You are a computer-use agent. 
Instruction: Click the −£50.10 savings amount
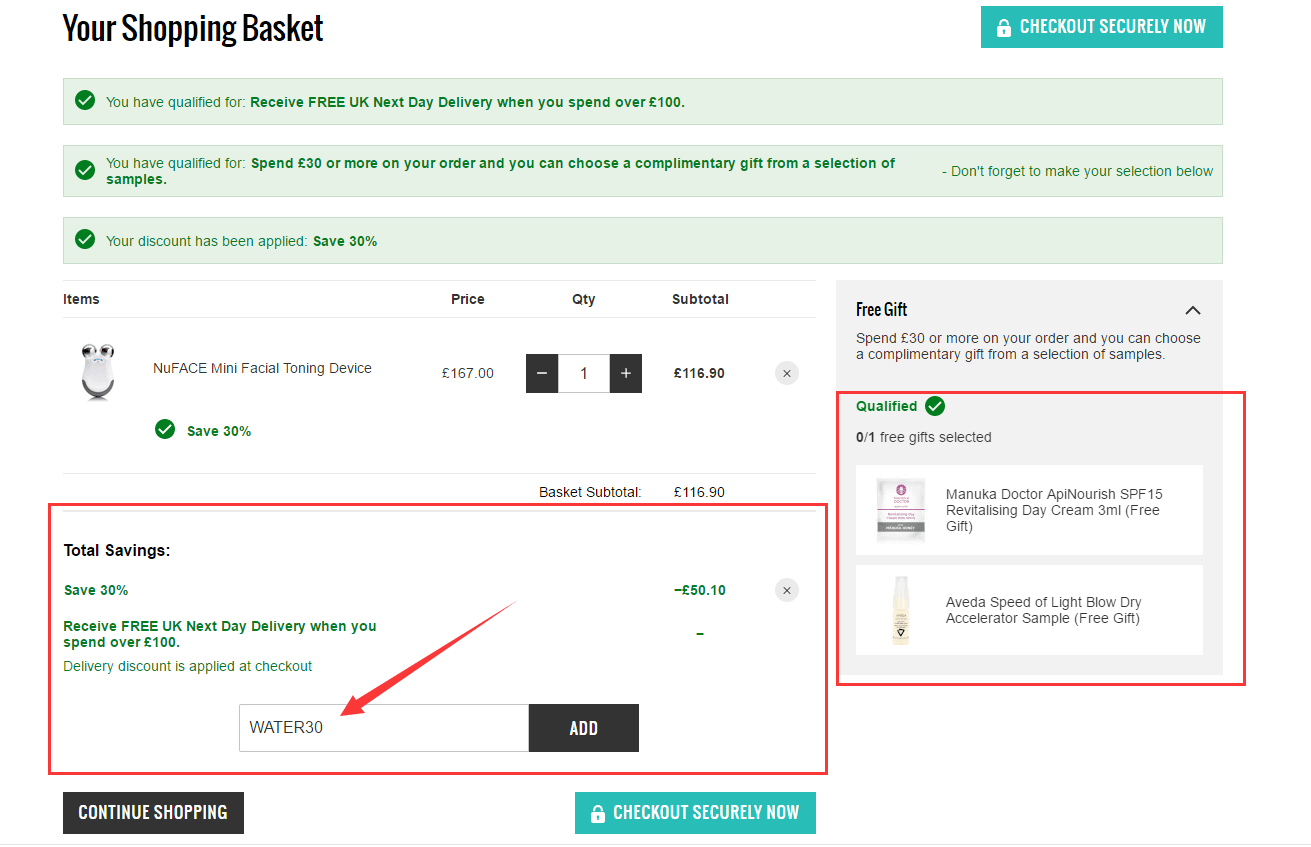700,590
